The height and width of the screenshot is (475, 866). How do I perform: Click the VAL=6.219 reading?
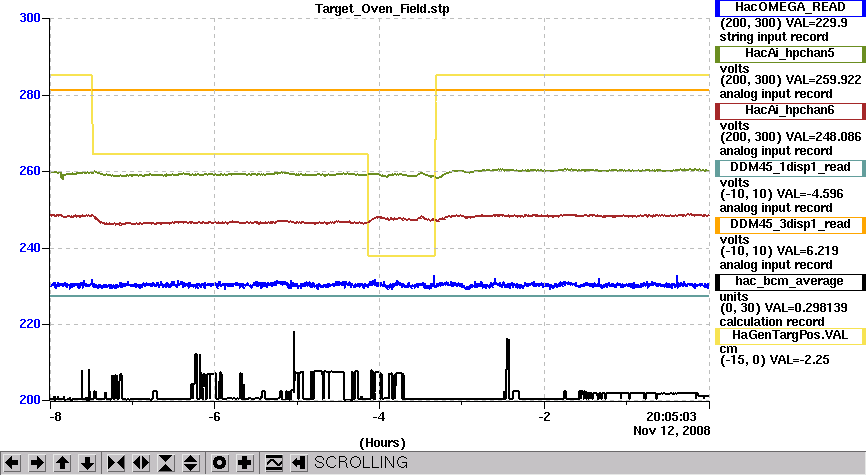tap(807, 251)
